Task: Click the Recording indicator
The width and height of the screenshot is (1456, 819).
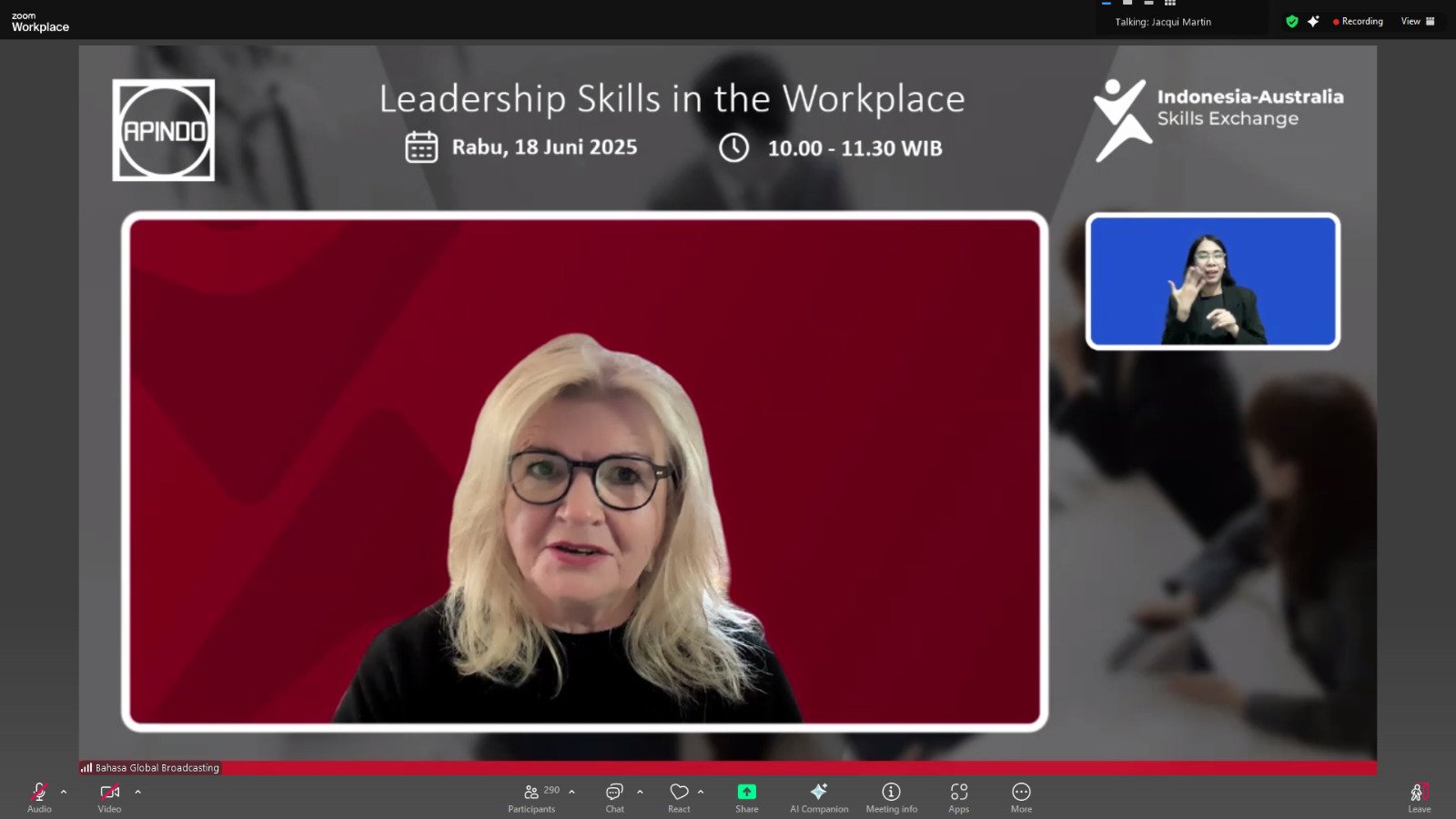Action: [x=1358, y=21]
